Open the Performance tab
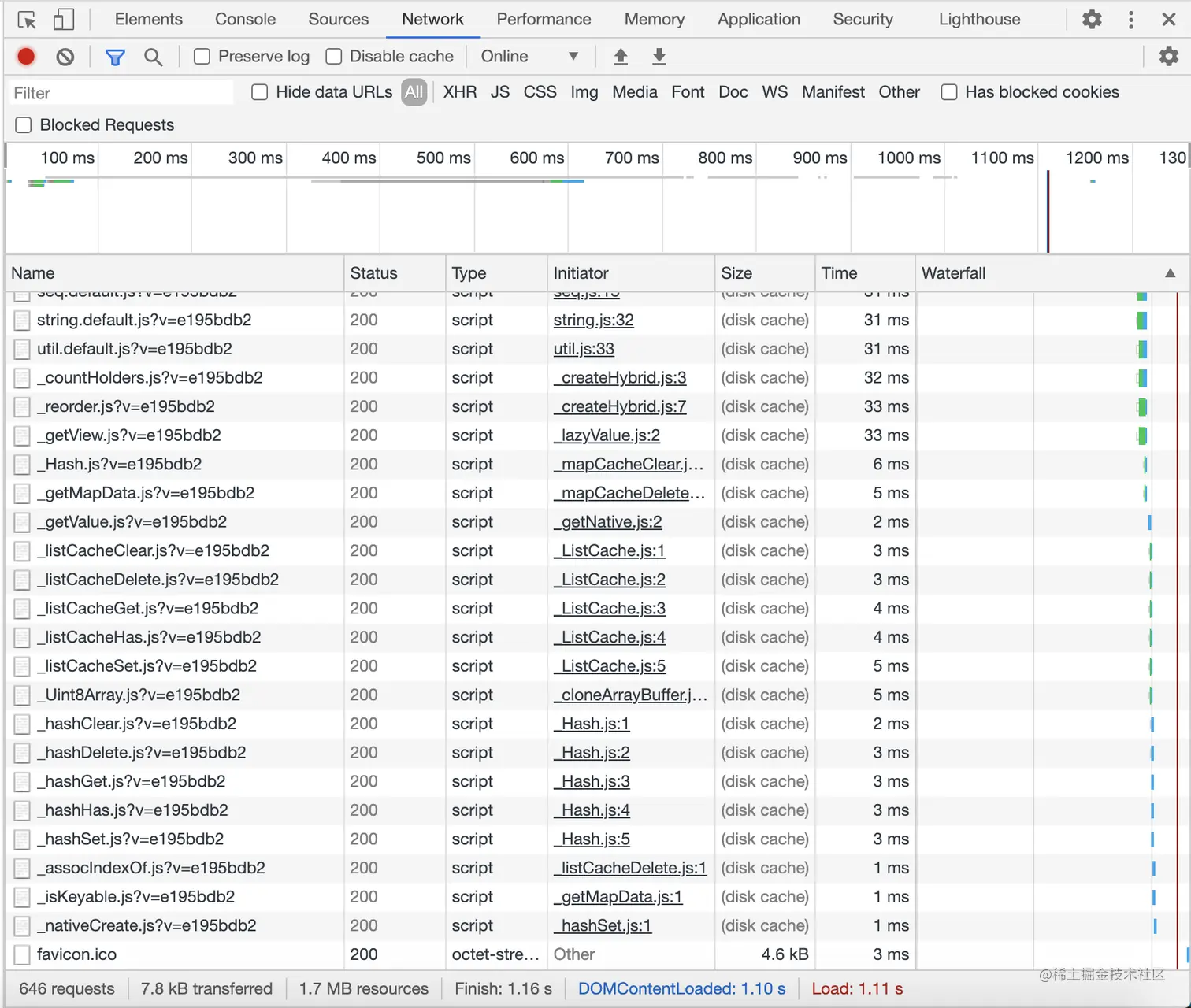This screenshot has width=1191, height=1008. 544,19
